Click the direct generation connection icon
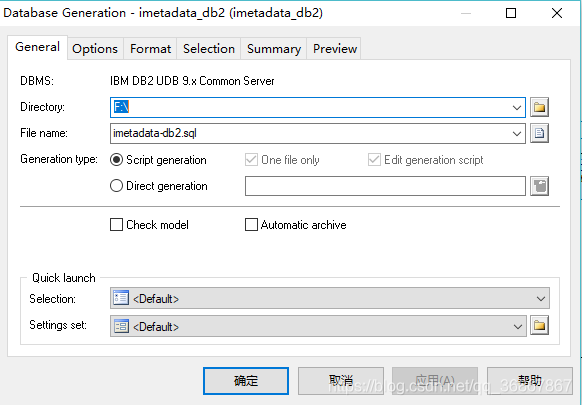This screenshot has width=582, height=405. 539,186
